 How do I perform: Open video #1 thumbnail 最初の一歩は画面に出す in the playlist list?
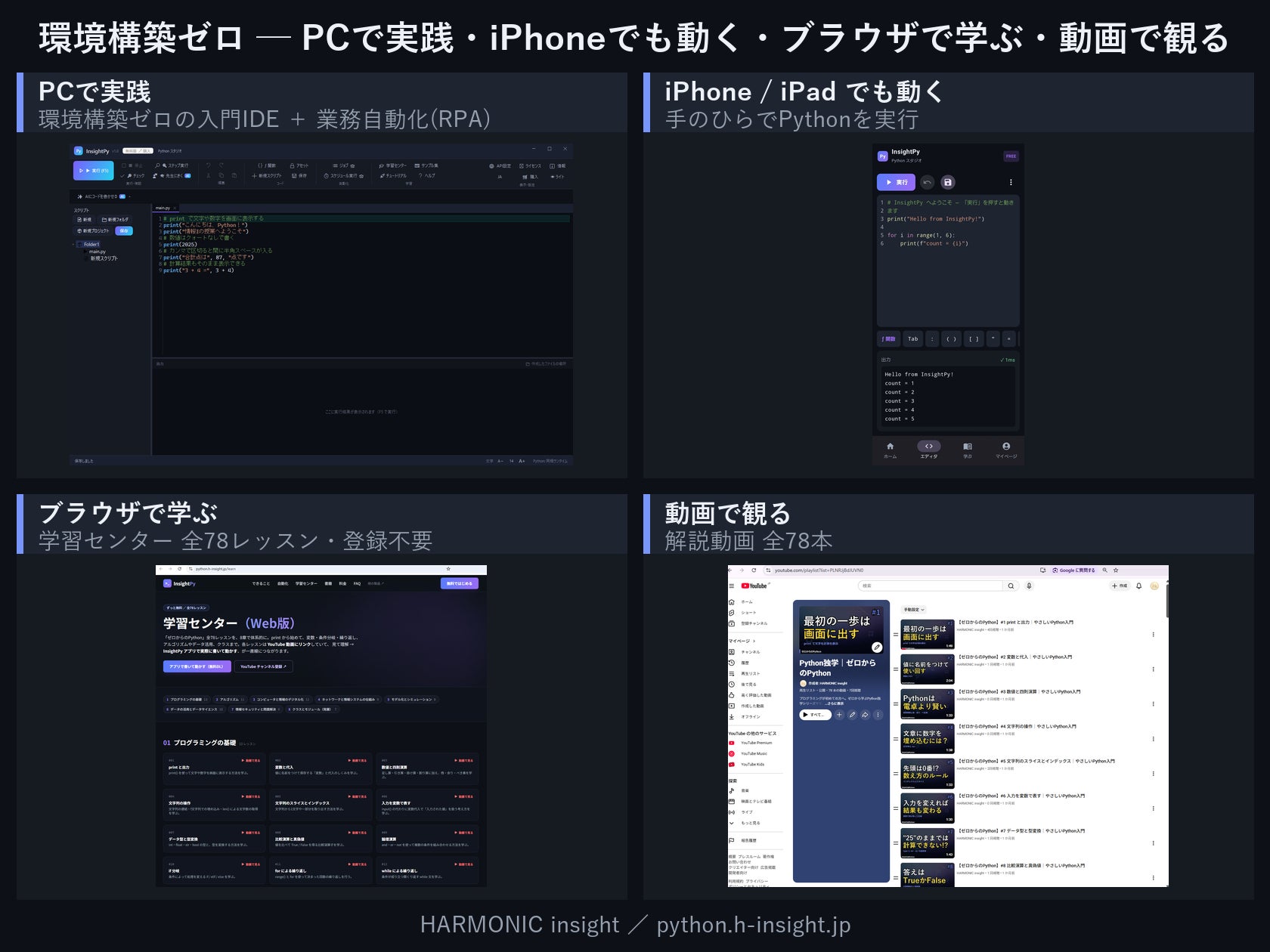[x=928, y=635]
